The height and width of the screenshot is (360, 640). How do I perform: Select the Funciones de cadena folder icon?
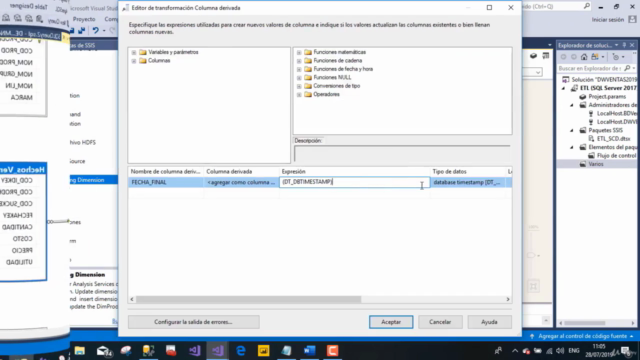[308, 60]
